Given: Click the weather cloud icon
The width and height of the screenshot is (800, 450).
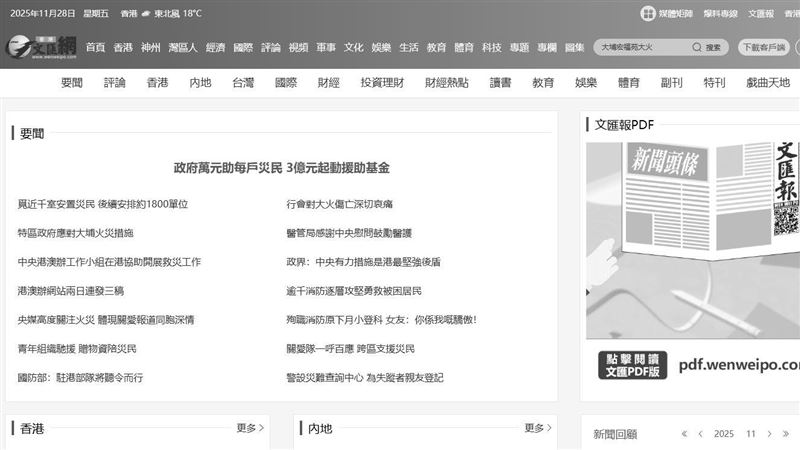Looking at the screenshot, I should point(145,14).
